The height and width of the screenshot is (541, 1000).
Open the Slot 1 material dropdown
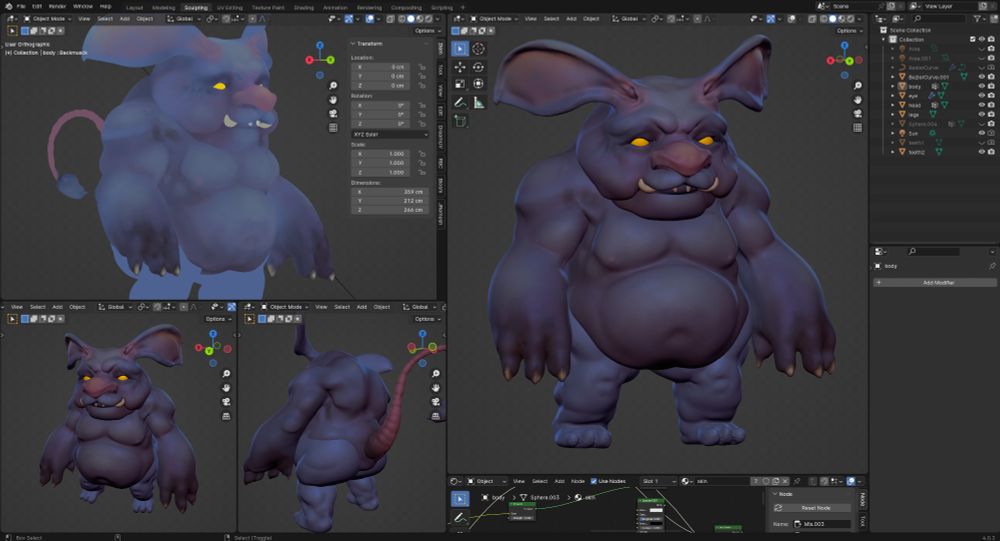tap(659, 481)
